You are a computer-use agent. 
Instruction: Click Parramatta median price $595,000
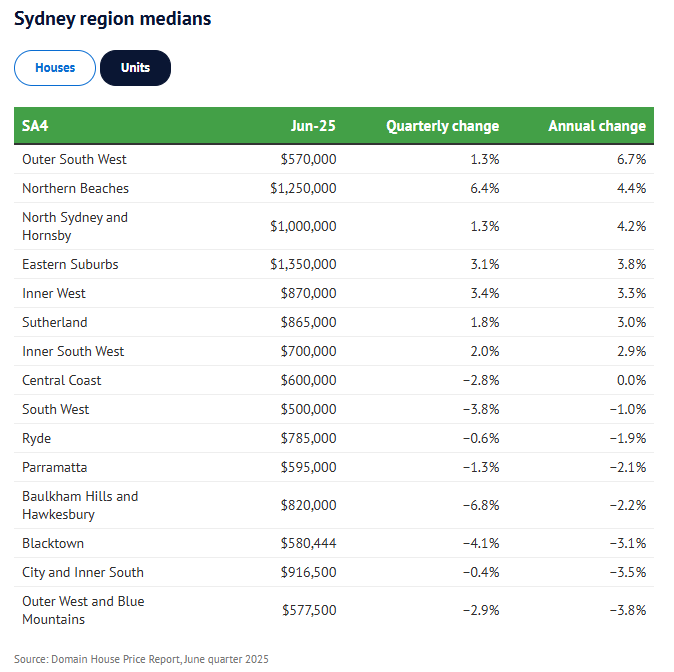pyautogui.click(x=308, y=467)
